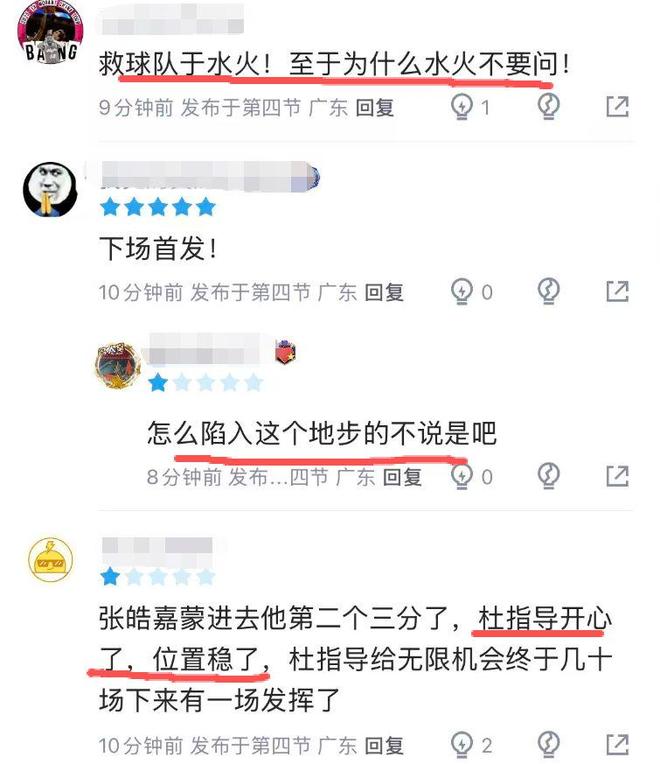660x764 pixels.
Task: Share the '救球队于水火' comment
Action: click(617, 107)
